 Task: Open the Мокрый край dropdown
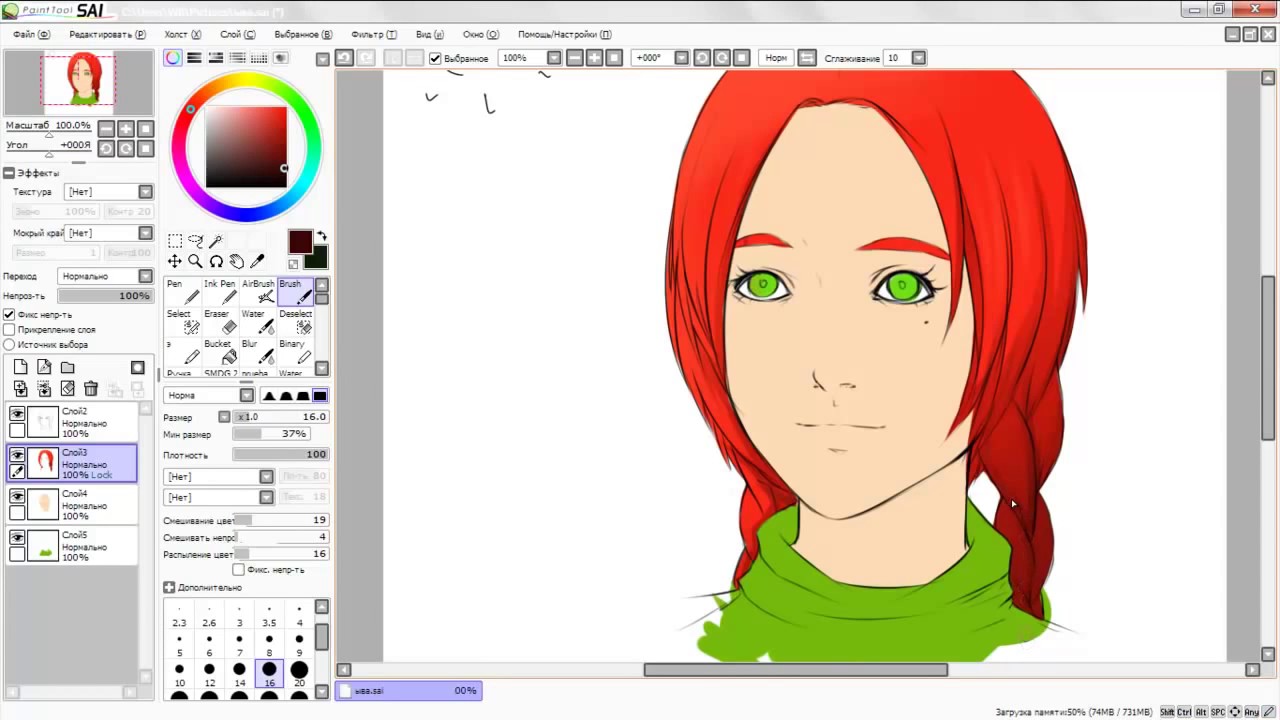point(108,232)
